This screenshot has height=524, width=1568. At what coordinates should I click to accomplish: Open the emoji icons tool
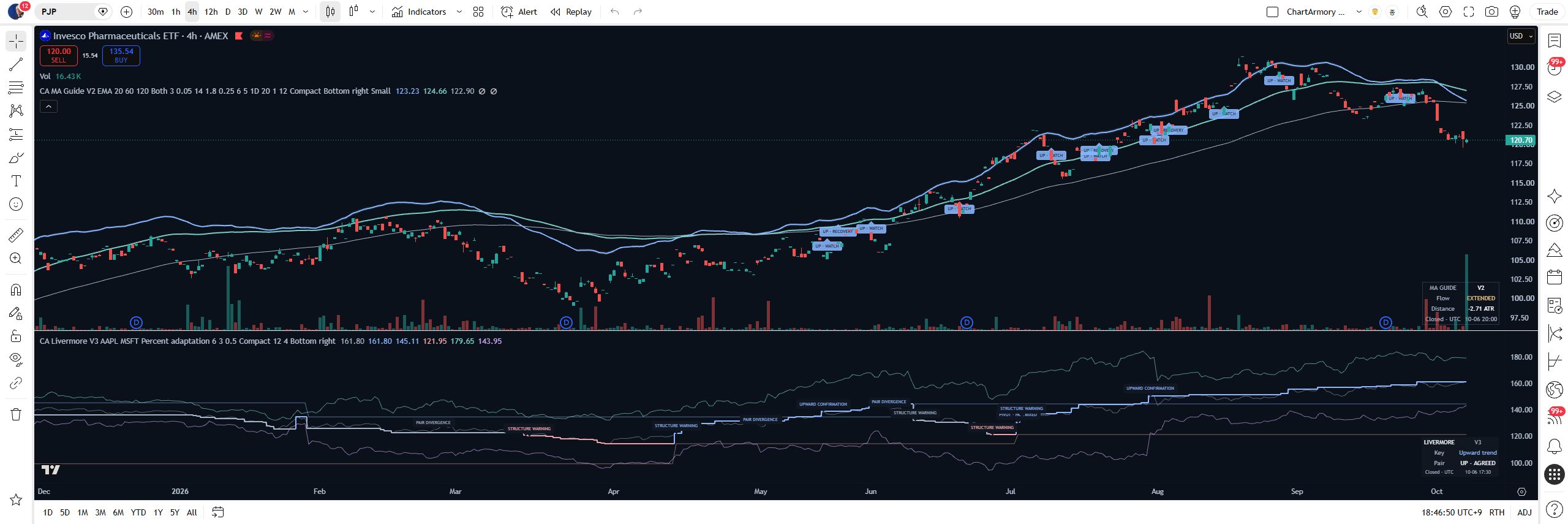16,204
